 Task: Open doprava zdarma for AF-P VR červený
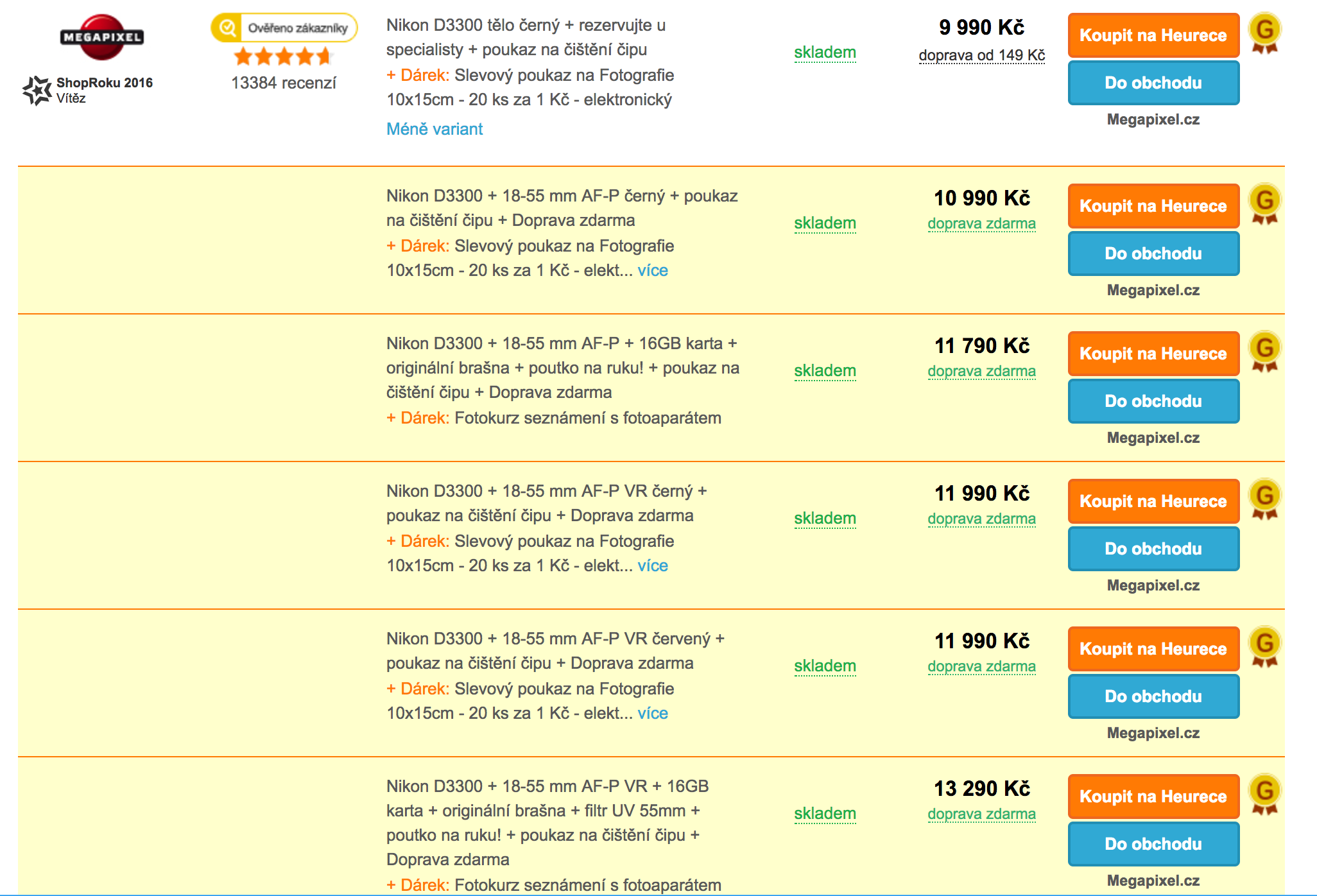tap(981, 666)
